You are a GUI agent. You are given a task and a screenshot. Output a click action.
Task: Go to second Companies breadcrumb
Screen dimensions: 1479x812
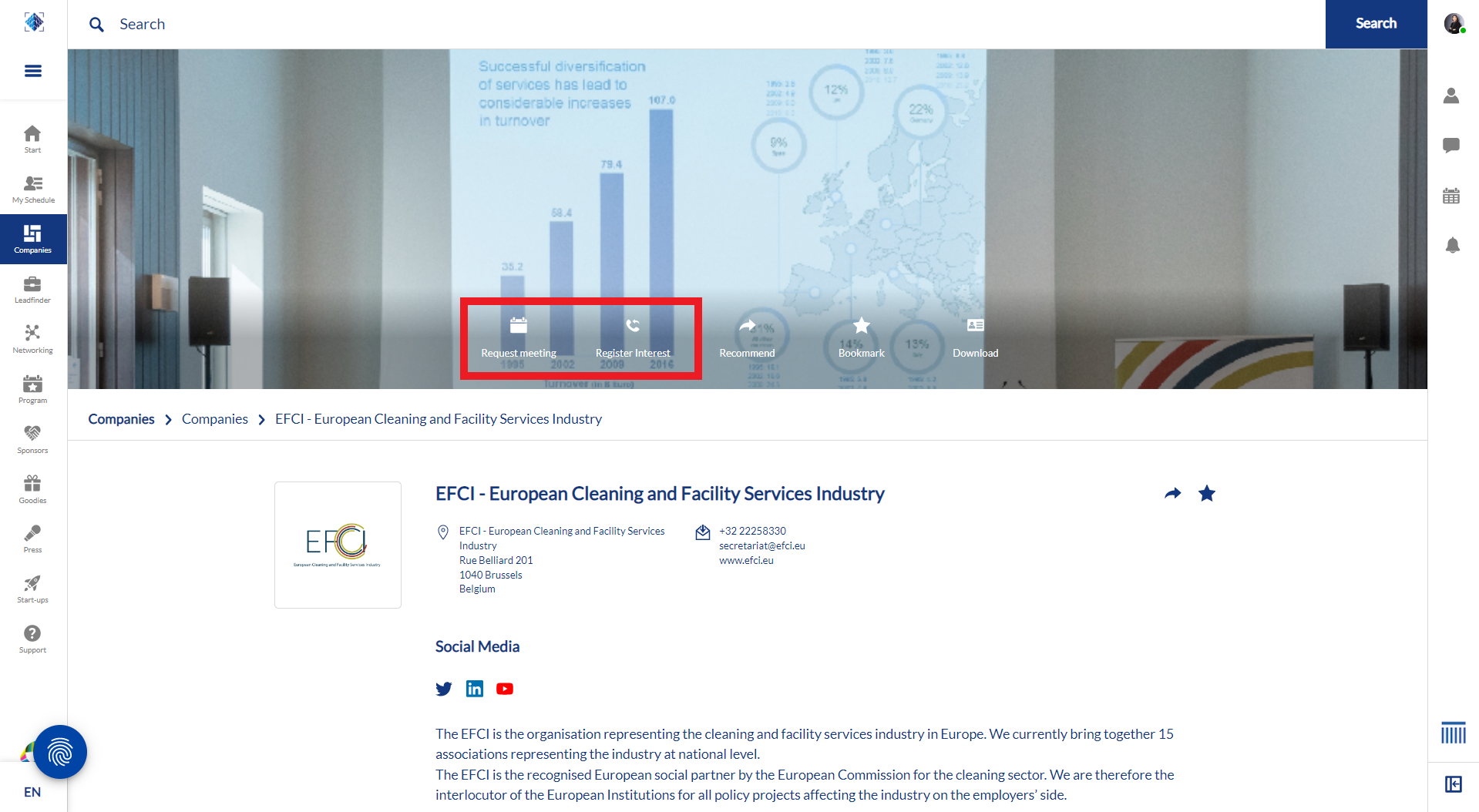pos(215,419)
